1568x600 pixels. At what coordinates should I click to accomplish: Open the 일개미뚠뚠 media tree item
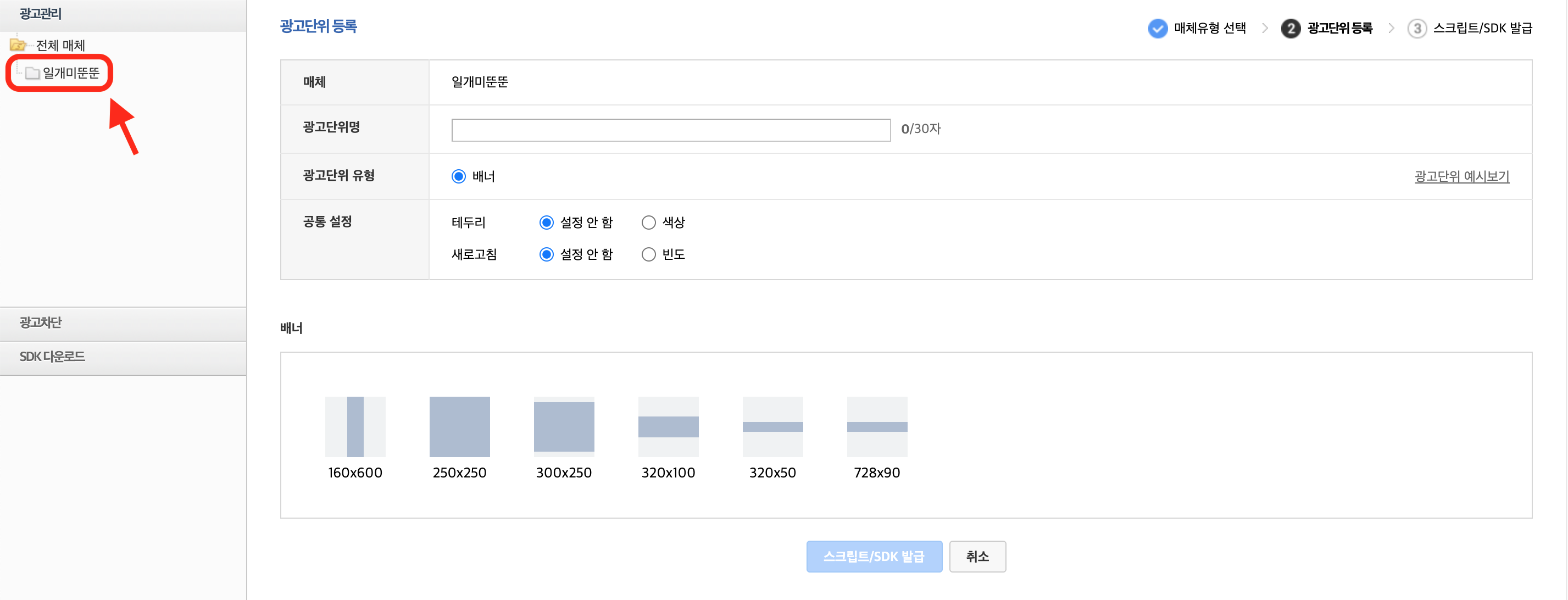pyautogui.click(x=71, y=73)
